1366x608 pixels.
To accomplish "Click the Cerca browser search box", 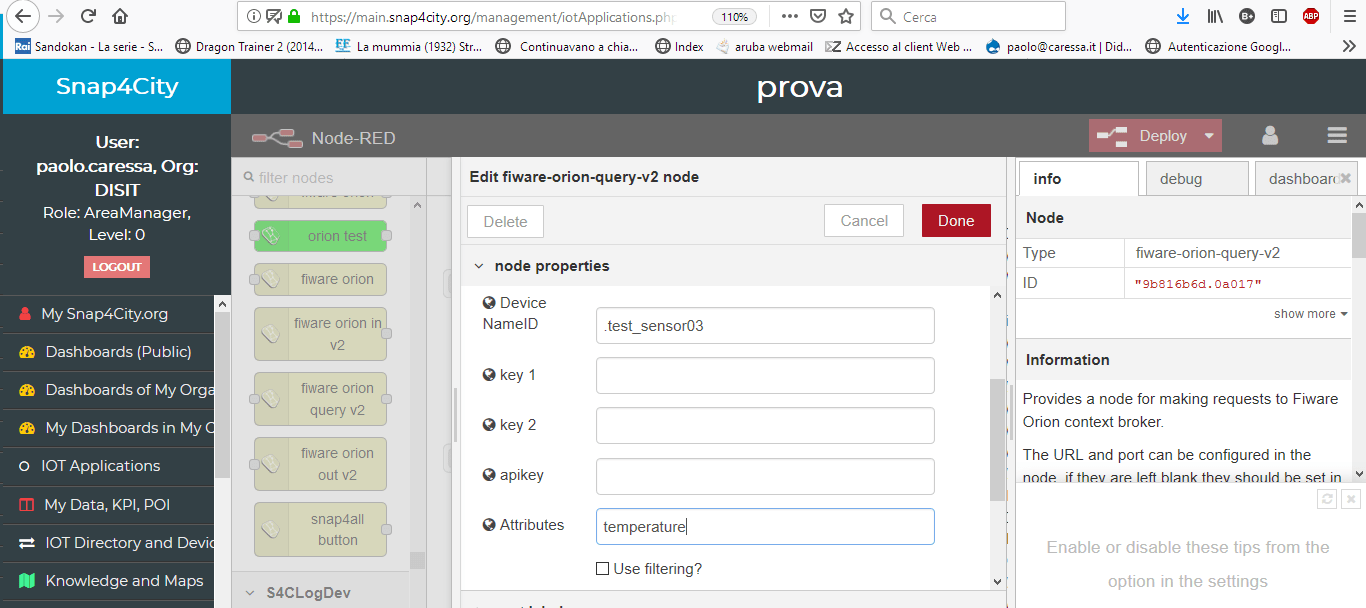I will [968, 17].
